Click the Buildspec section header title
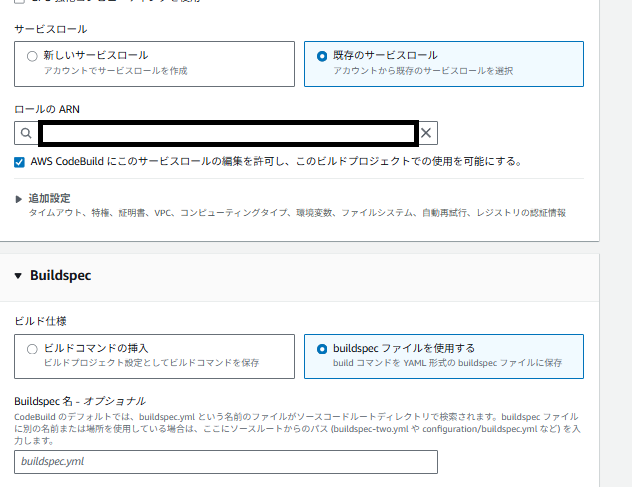The image size is (632, 487). coord(60,276)
